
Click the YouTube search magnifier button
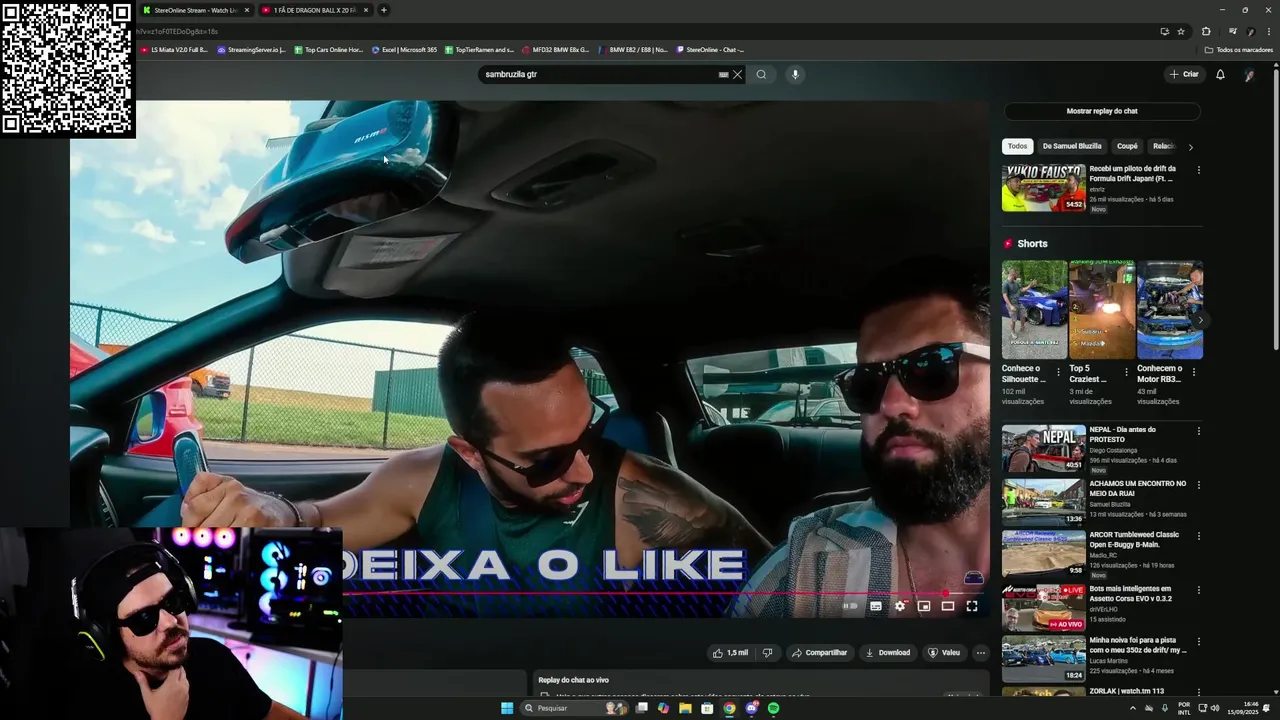click(x=761, y=74)
